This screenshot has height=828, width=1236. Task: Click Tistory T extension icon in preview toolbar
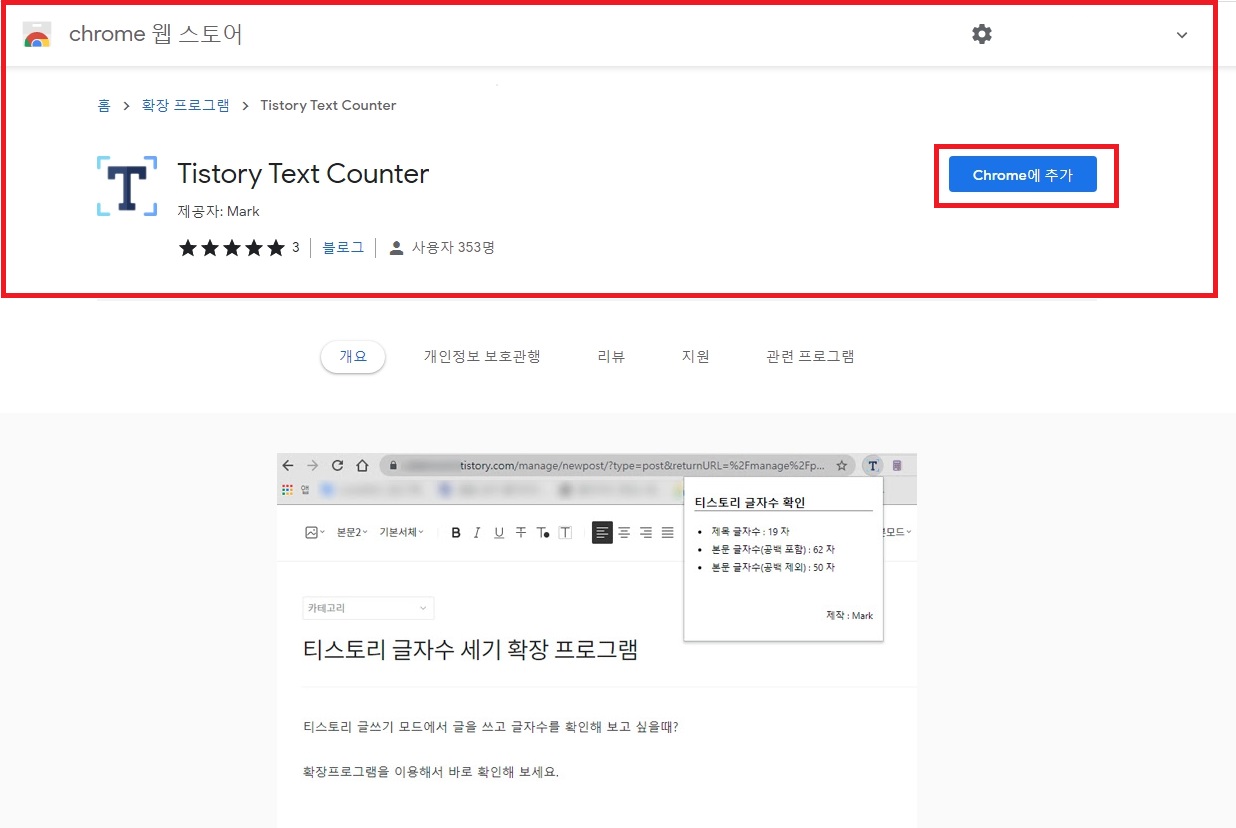873,465
